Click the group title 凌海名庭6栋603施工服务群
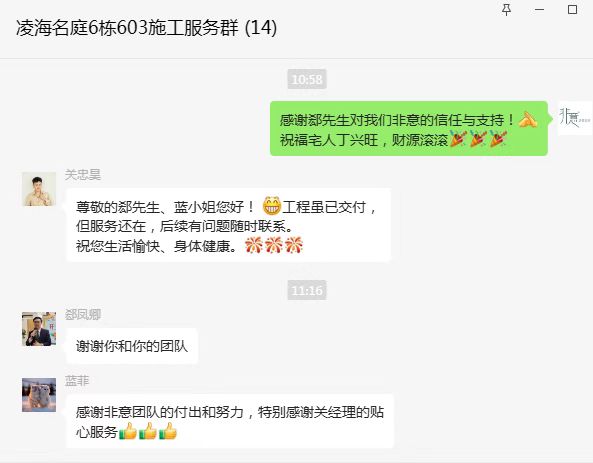The image size is (593, 463). pos(127,28)
